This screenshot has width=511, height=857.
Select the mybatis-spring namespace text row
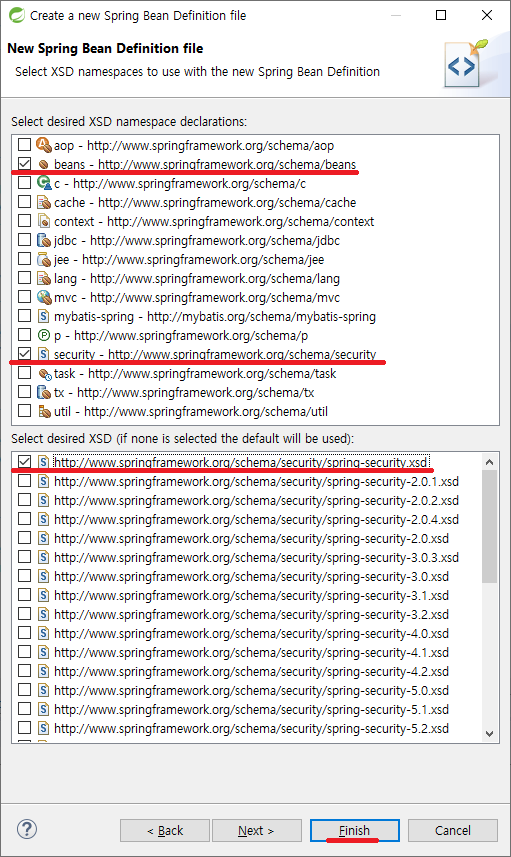pyautogui.click(x=215, y=316)
